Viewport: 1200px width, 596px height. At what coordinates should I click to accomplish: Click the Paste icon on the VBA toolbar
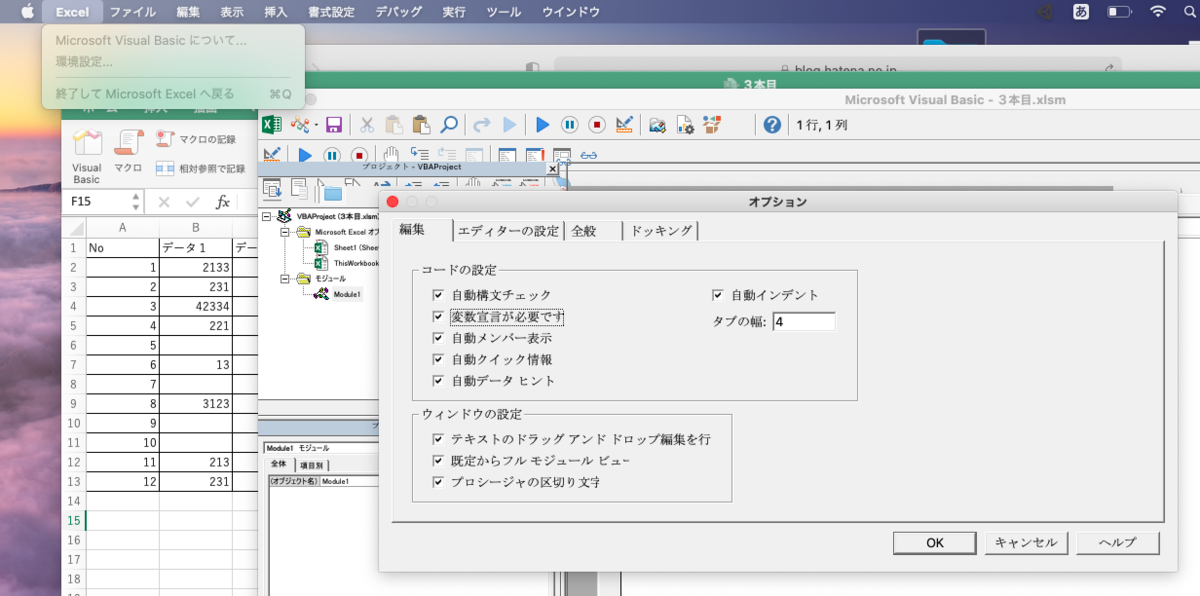(x=420, y=125)
